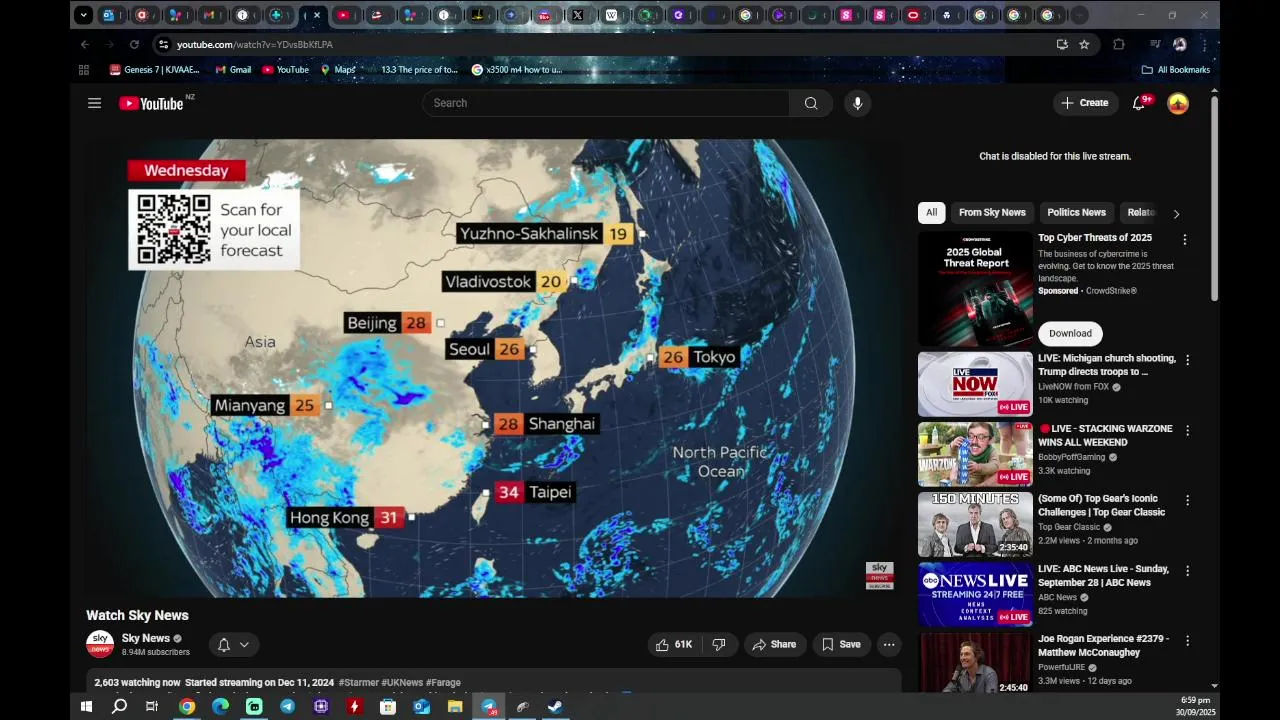
Task: Save the video to a playlist
Action: pyautogui.click(x=841, y=645)
